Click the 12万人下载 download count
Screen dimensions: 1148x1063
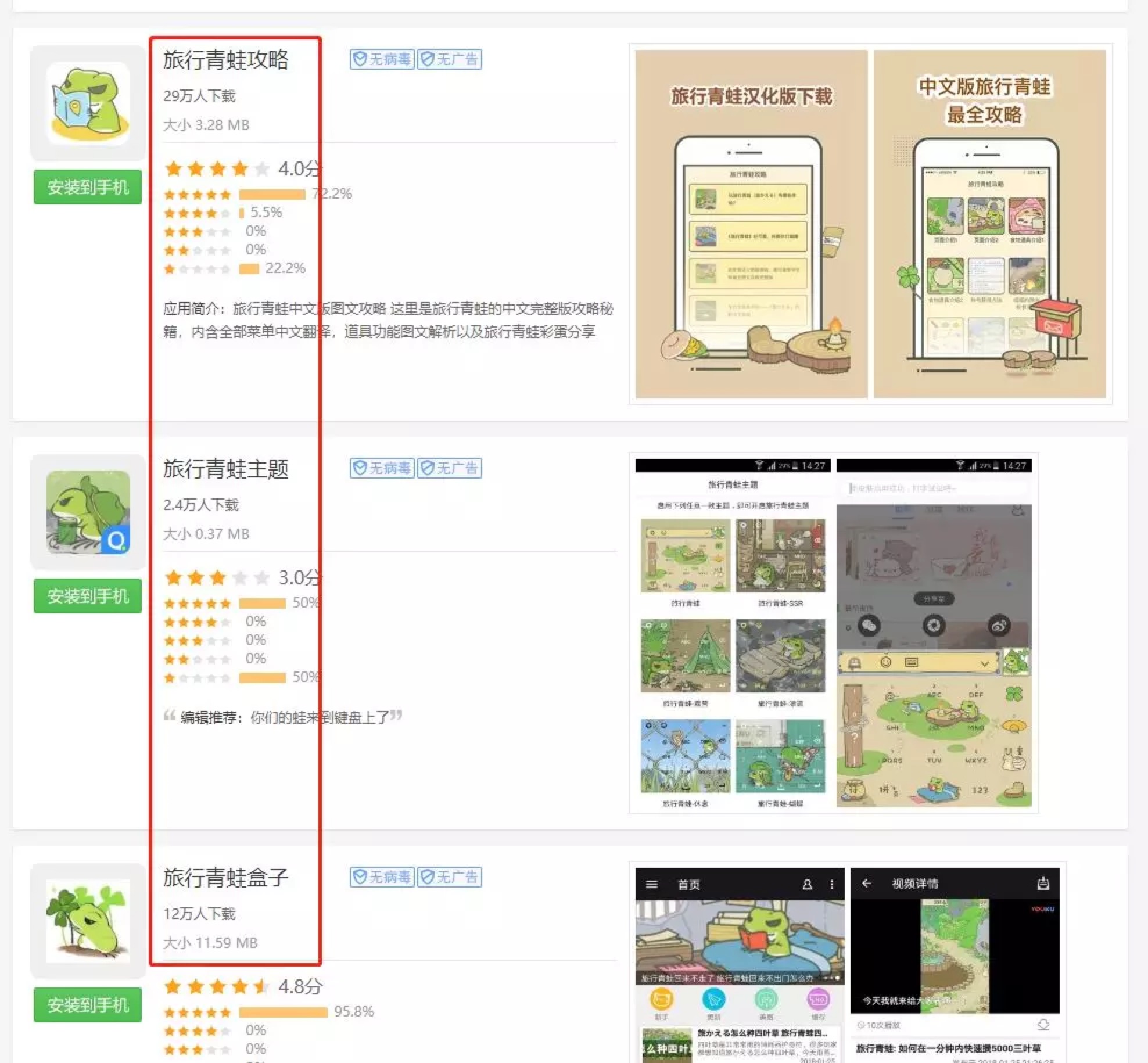click(x=199, y=914)
